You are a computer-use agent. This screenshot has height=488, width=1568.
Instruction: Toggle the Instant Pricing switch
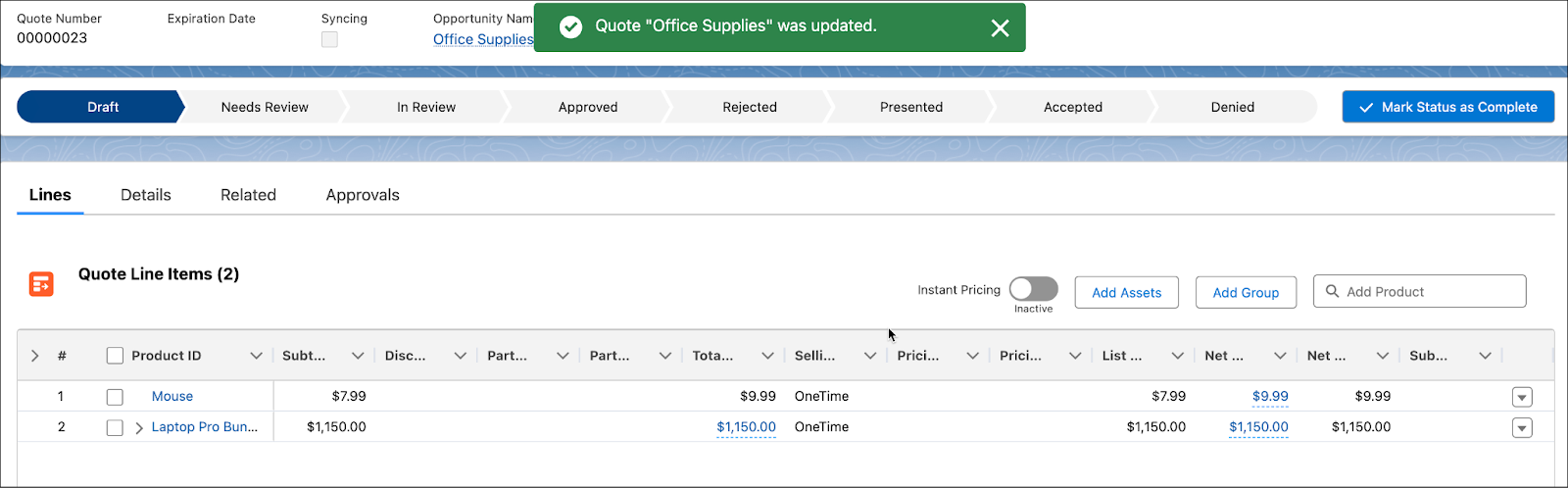1033,289
